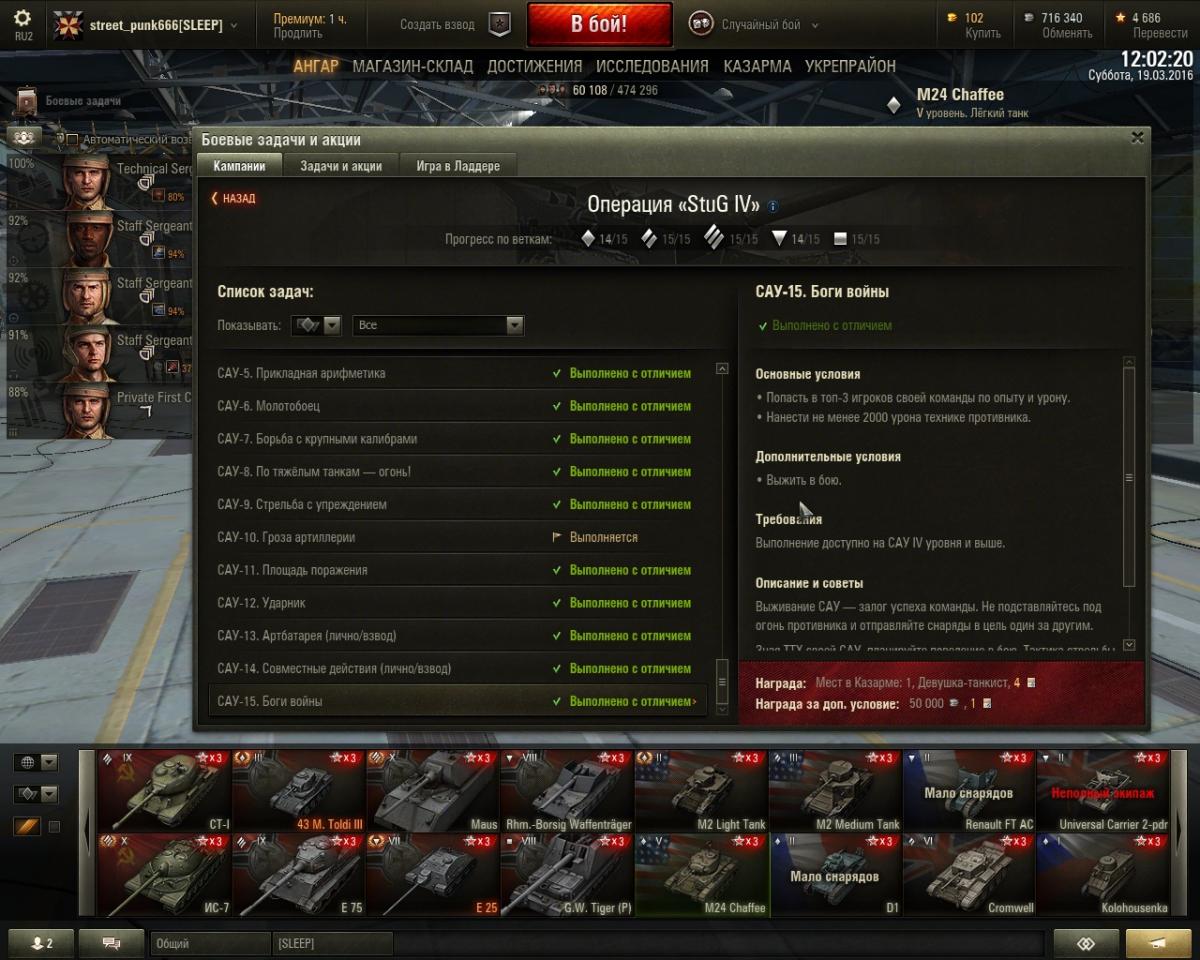Click the credits icon after 50 000 reward
The width and height of the screenshot is (1200, 960).
pyautogui.click(x=954, y=703)
